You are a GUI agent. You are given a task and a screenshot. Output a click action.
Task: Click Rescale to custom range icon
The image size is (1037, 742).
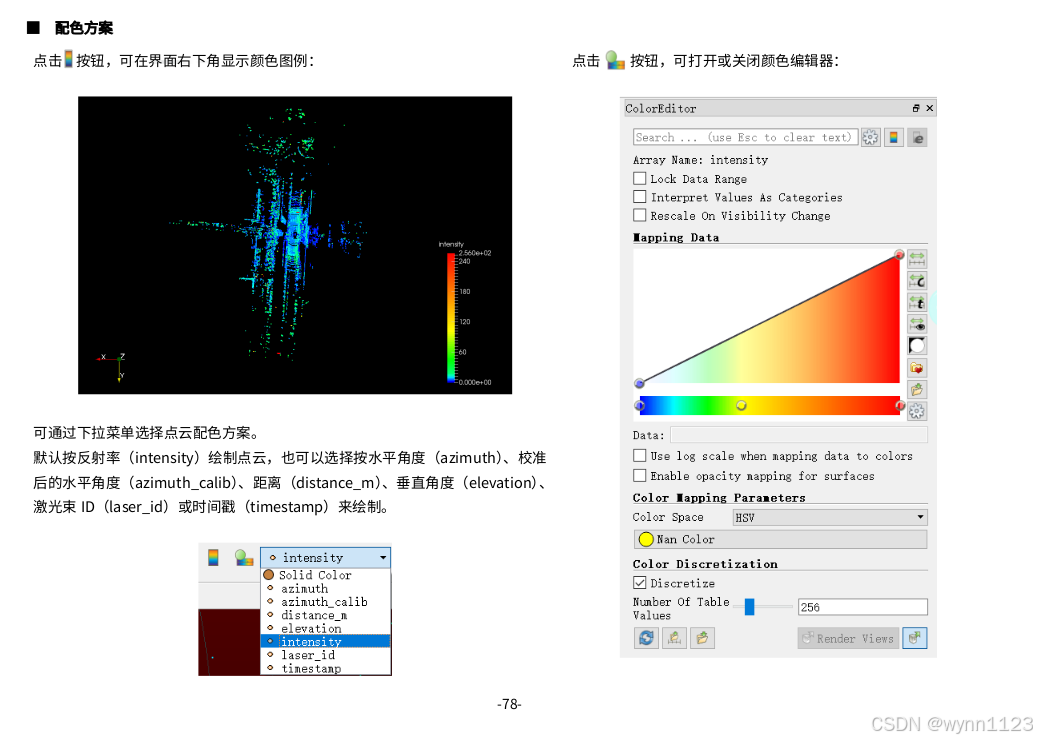pyautogui.click(x=917, y=280)
